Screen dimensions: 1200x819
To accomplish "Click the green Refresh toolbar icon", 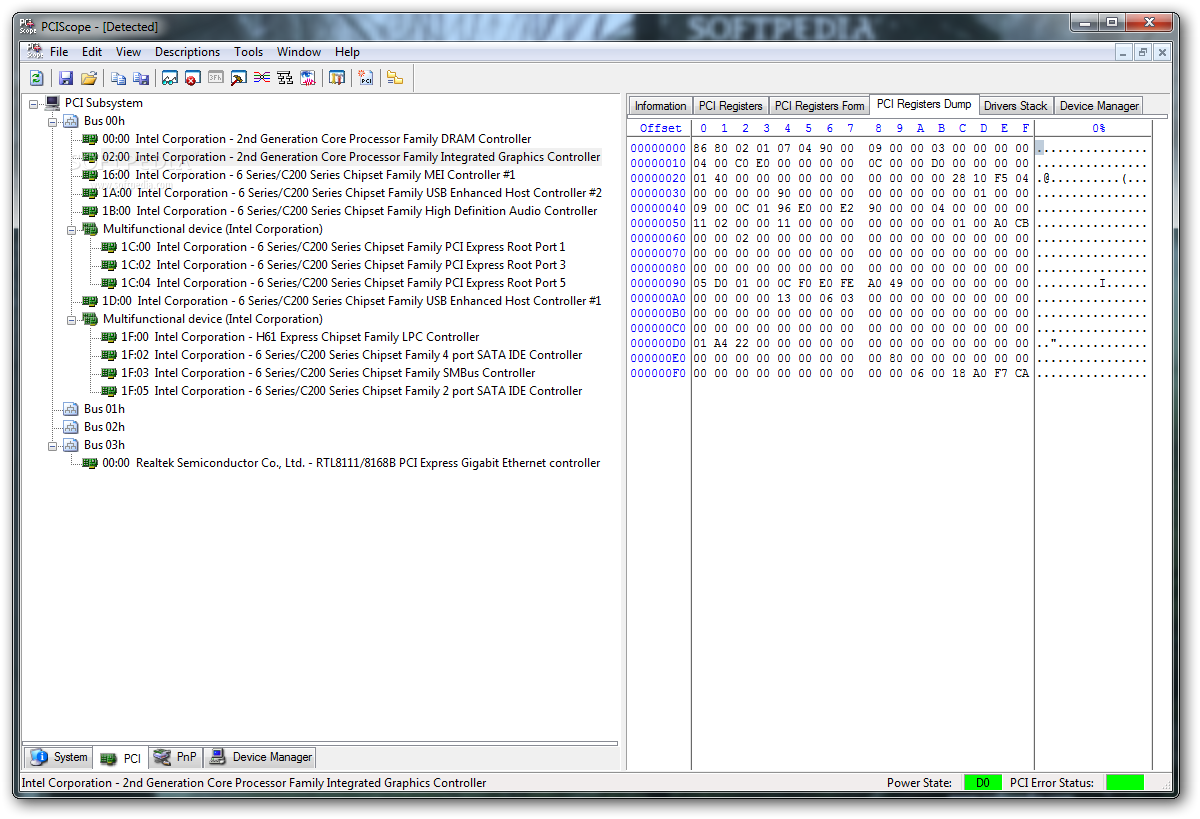I will pos(36,78).
